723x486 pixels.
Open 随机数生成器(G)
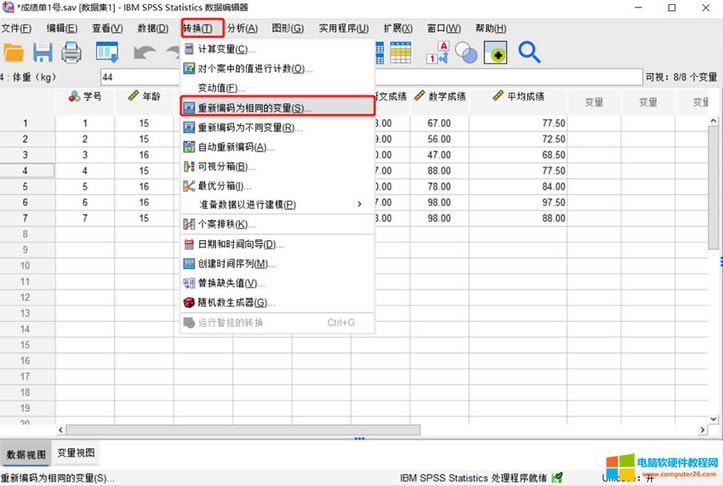click(277, 302)
